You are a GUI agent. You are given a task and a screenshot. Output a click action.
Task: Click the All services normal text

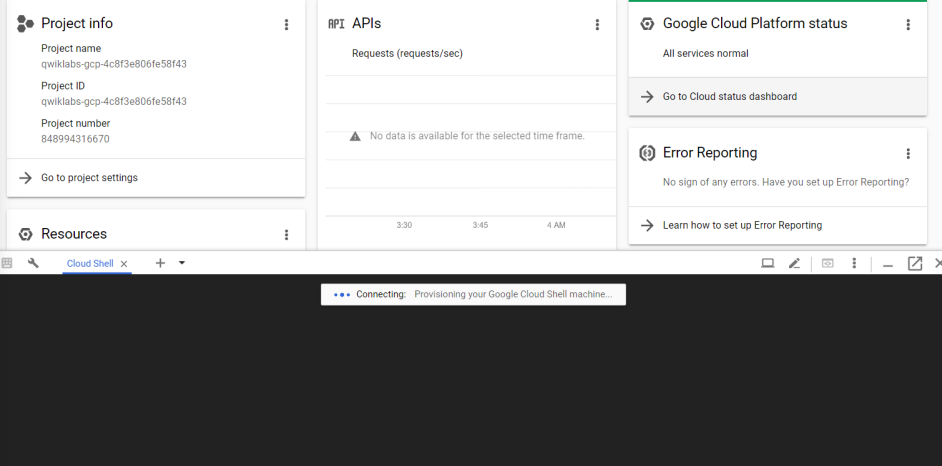coord(705,53)
